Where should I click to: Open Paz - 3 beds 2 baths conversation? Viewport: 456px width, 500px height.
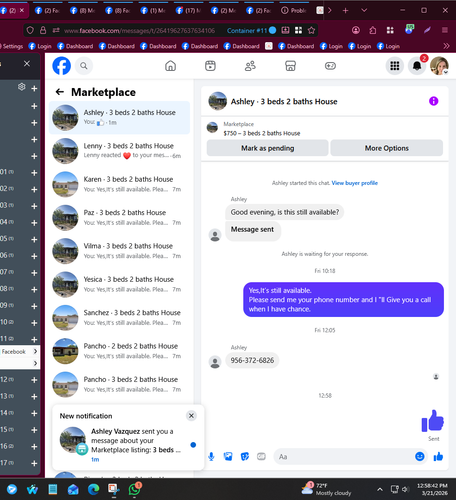[119, 217]
